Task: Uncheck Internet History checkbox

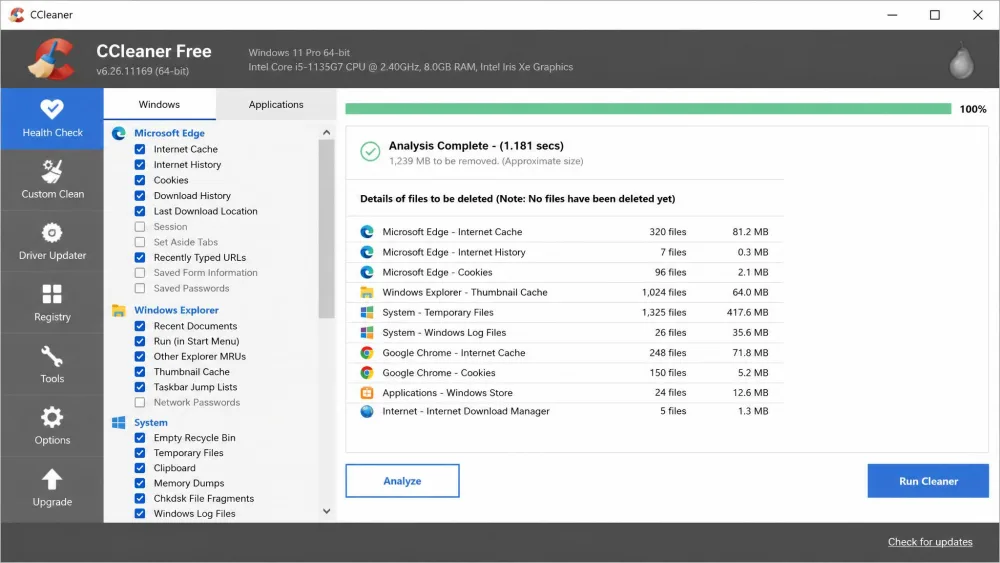Action: click(x=140, y=165)
